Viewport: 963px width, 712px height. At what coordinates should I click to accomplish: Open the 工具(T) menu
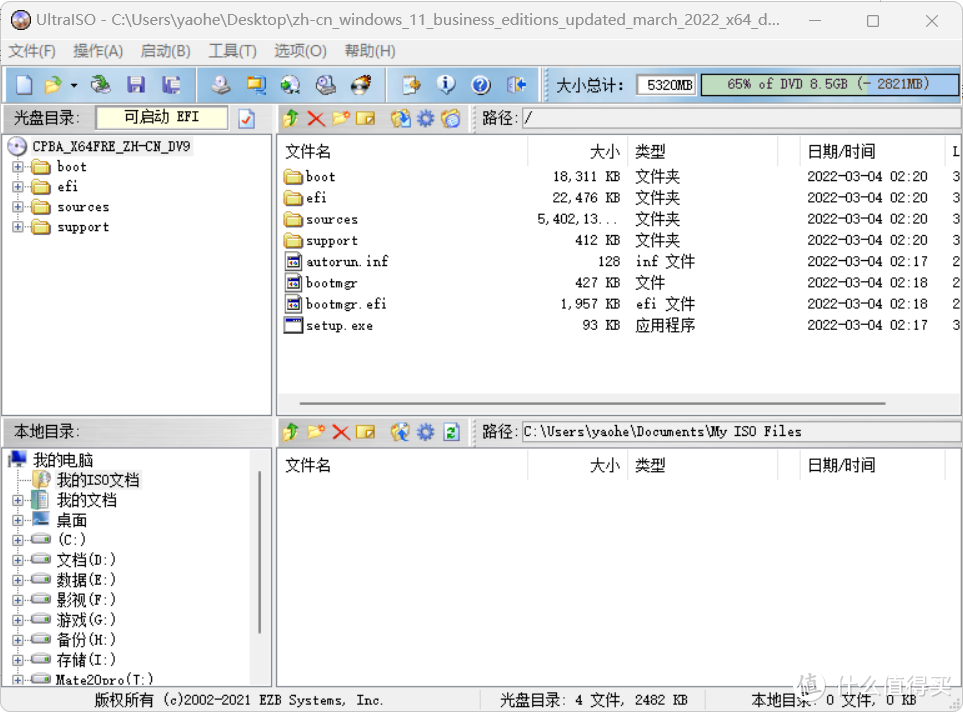click(232, 51)
